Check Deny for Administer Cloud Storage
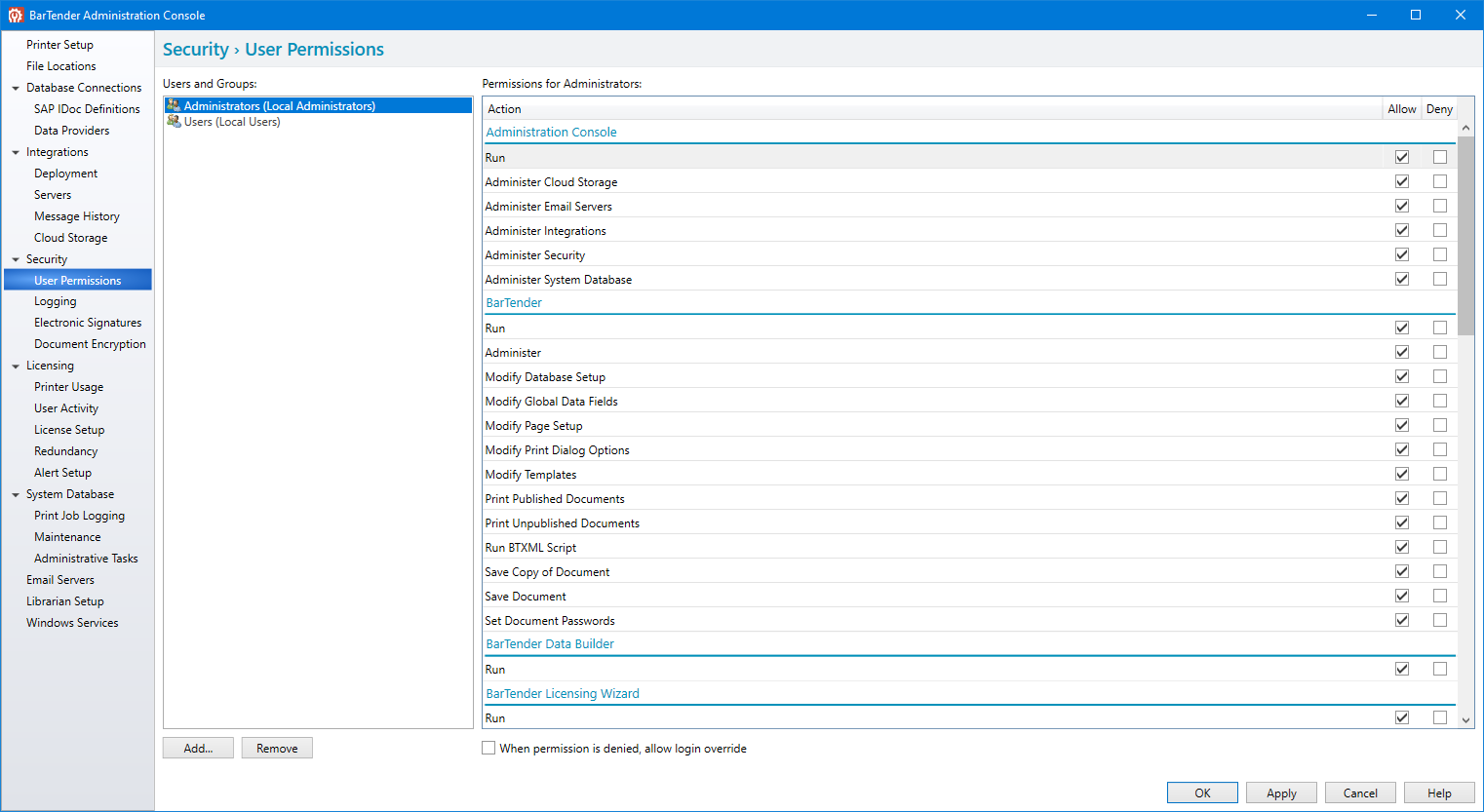Viewport: 1484px width, 812px height. point(1439,181)
